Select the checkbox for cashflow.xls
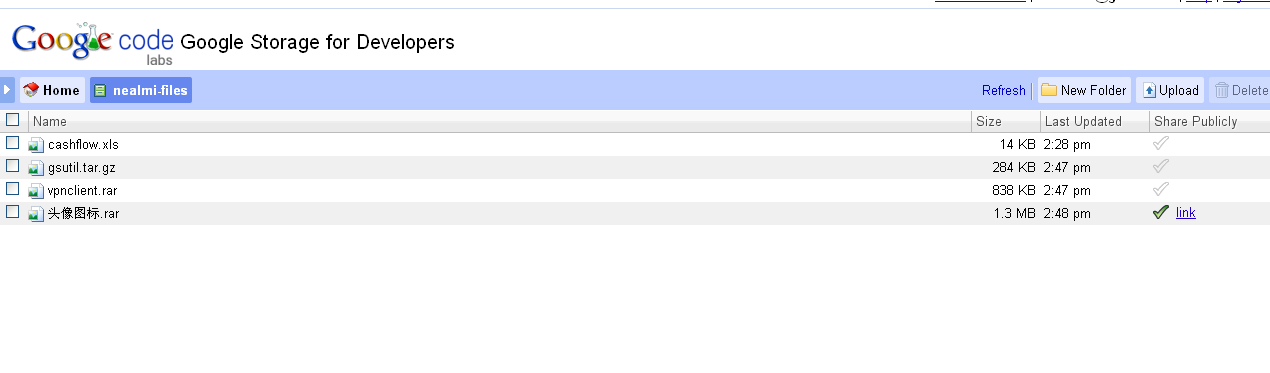Screen dimensions: 1270x373 click(x=13, y=143)
